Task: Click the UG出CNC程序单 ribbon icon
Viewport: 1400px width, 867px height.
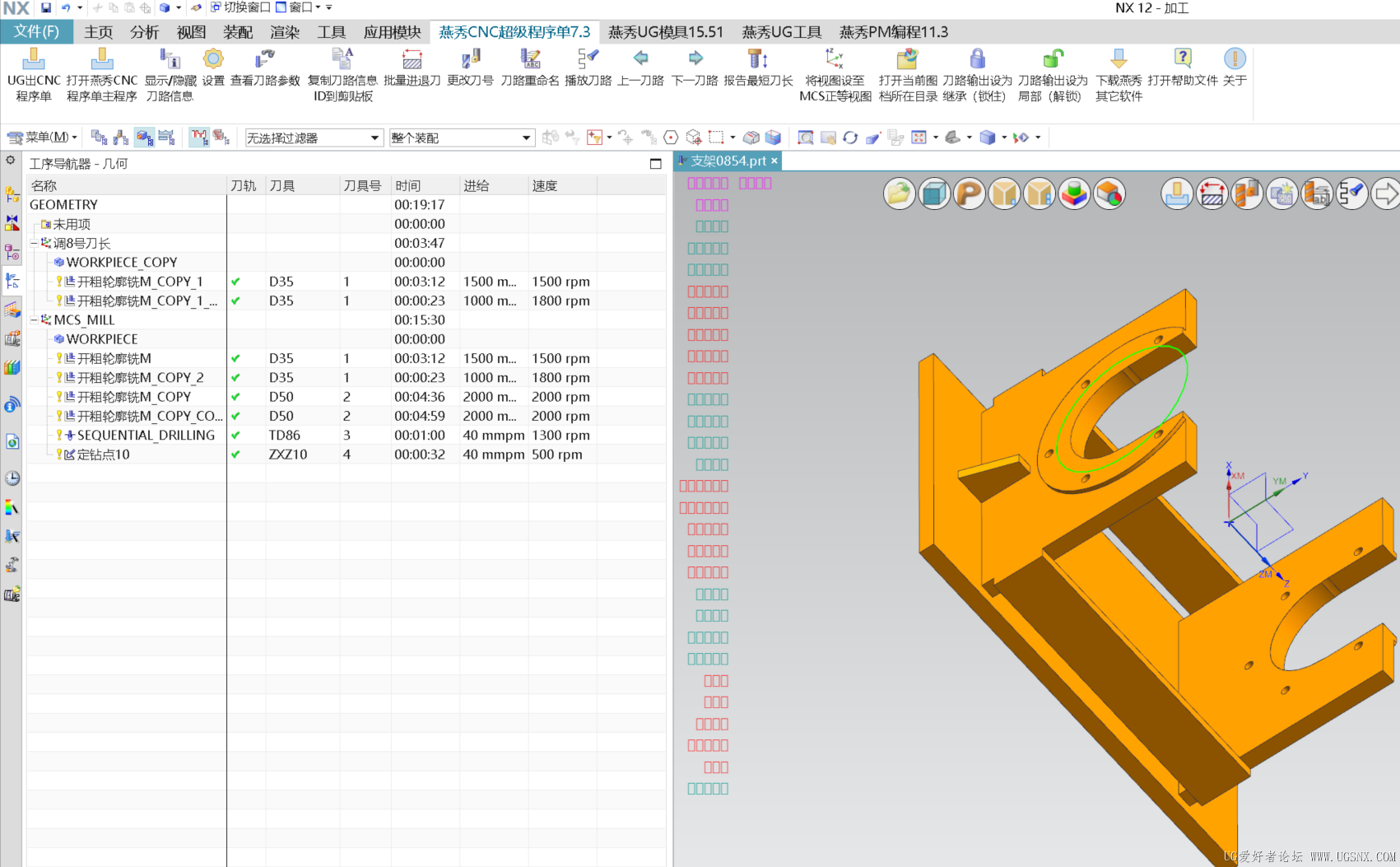Action: [34, 59]
